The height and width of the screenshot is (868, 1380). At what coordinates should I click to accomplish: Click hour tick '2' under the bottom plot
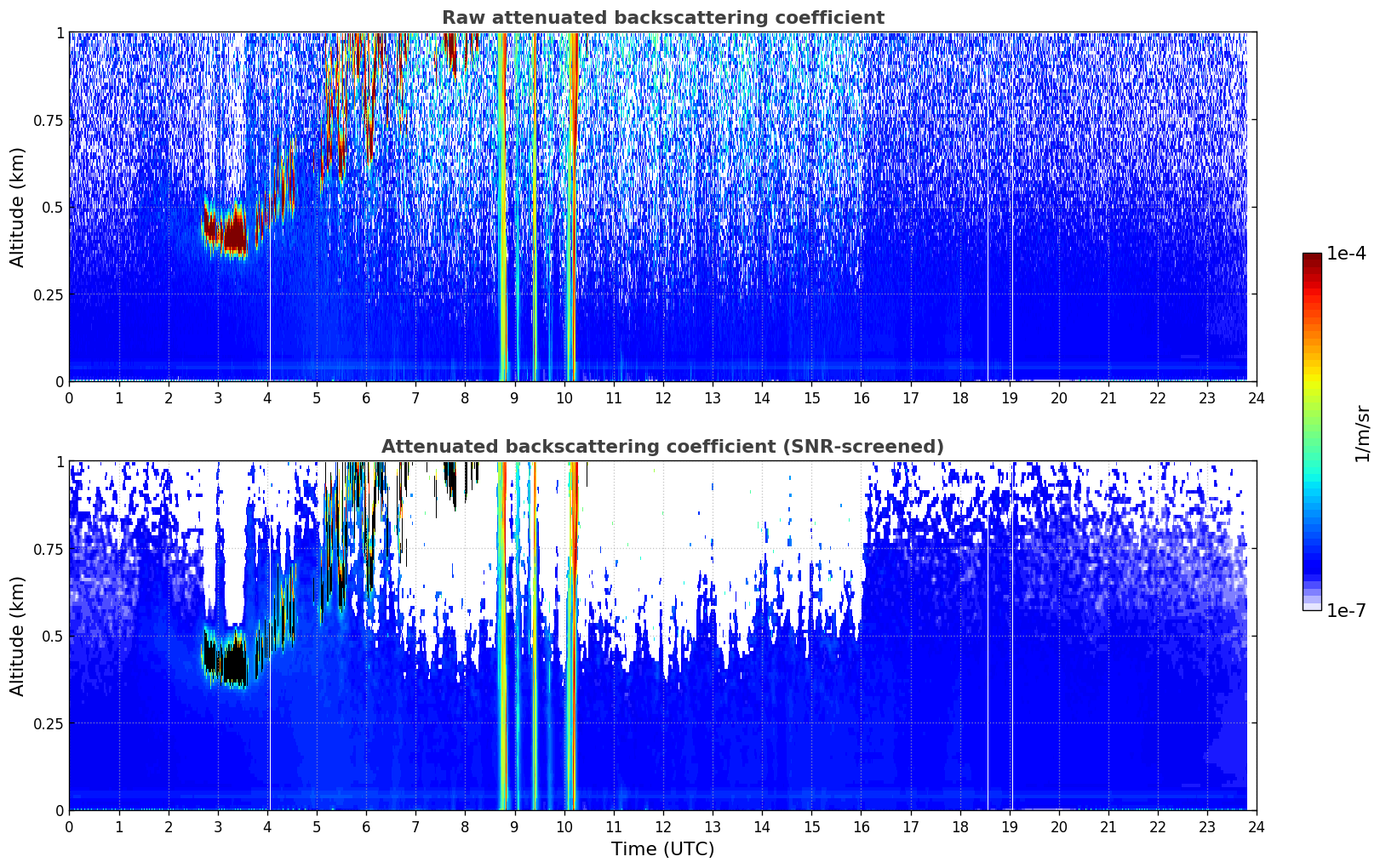[169, 826]
